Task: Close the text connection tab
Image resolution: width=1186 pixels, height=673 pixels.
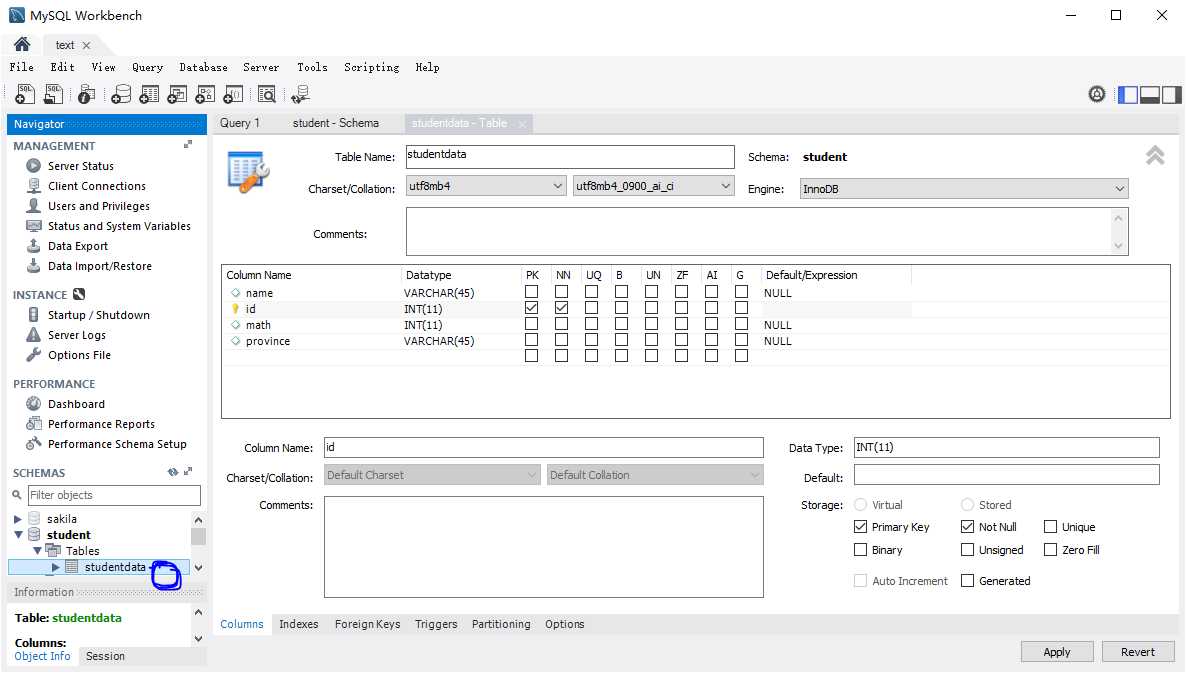Action: 86,45
